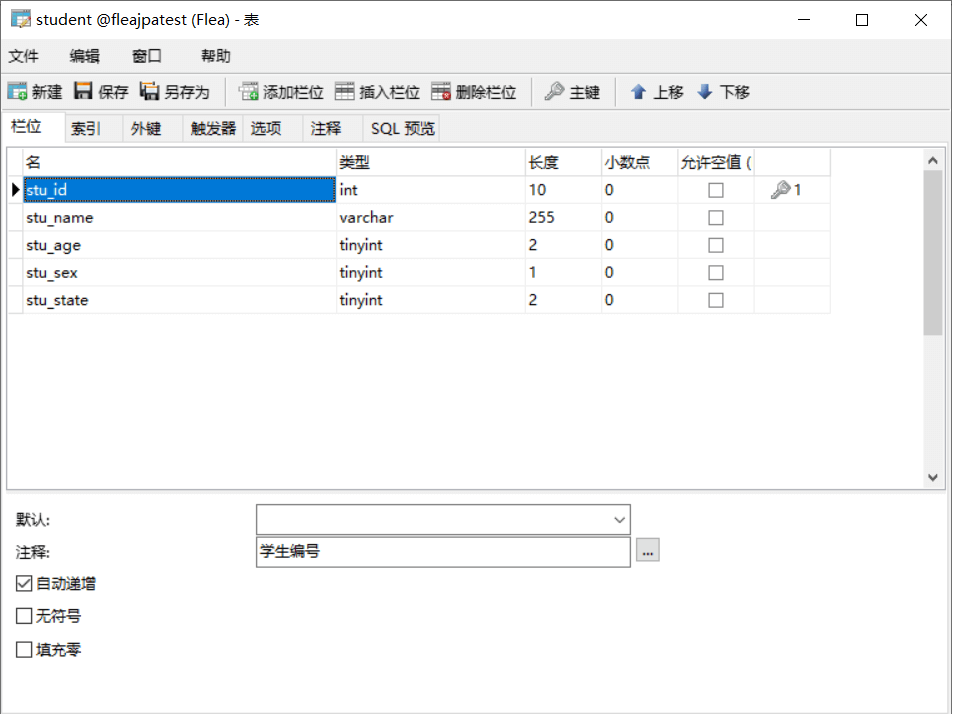This screenshot has height=714, width=953.
Task: Switch to the 索引 tab
Action: coord(86,129)
